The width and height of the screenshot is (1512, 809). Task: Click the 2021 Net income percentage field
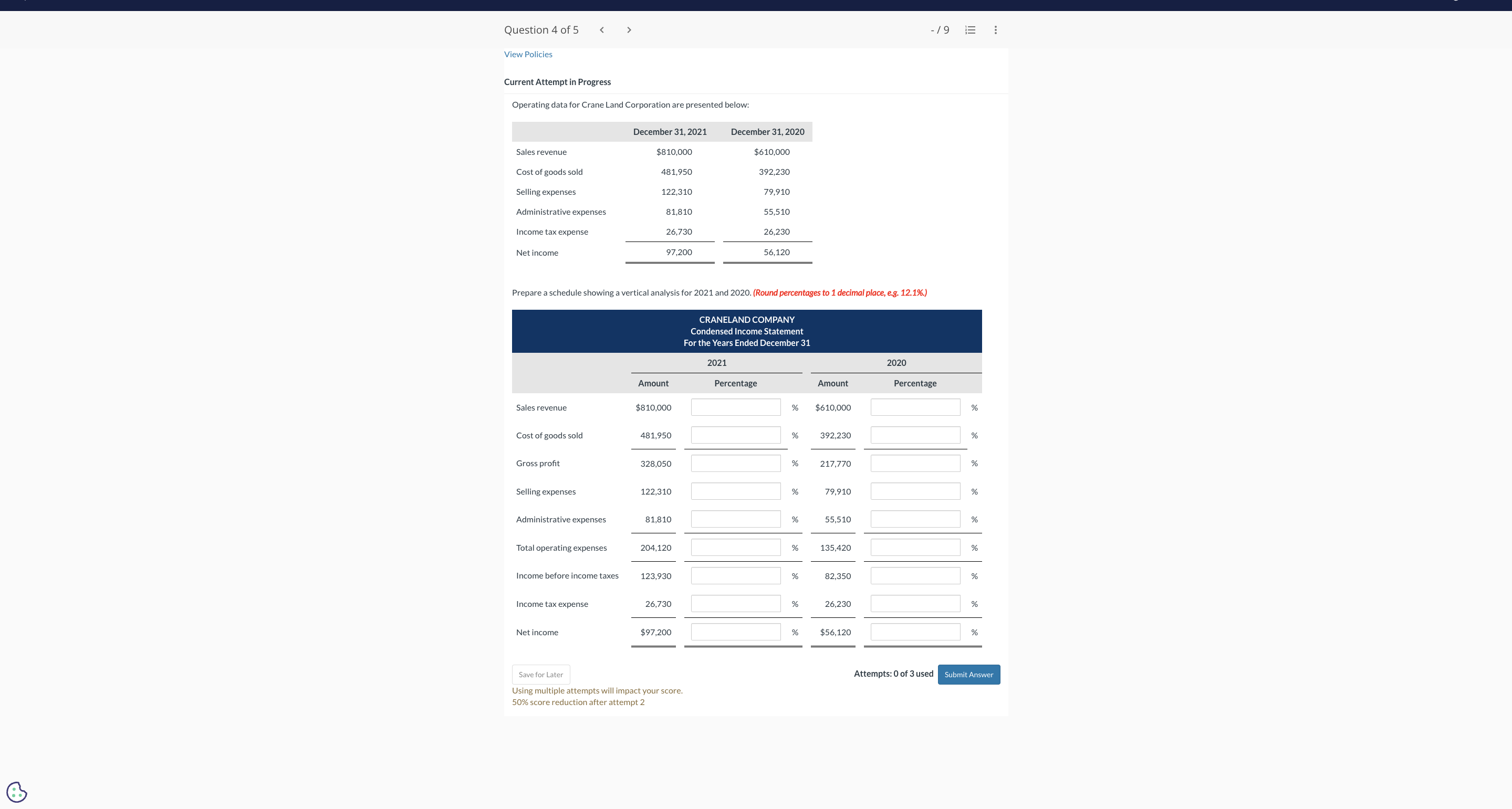click(735, 632)
